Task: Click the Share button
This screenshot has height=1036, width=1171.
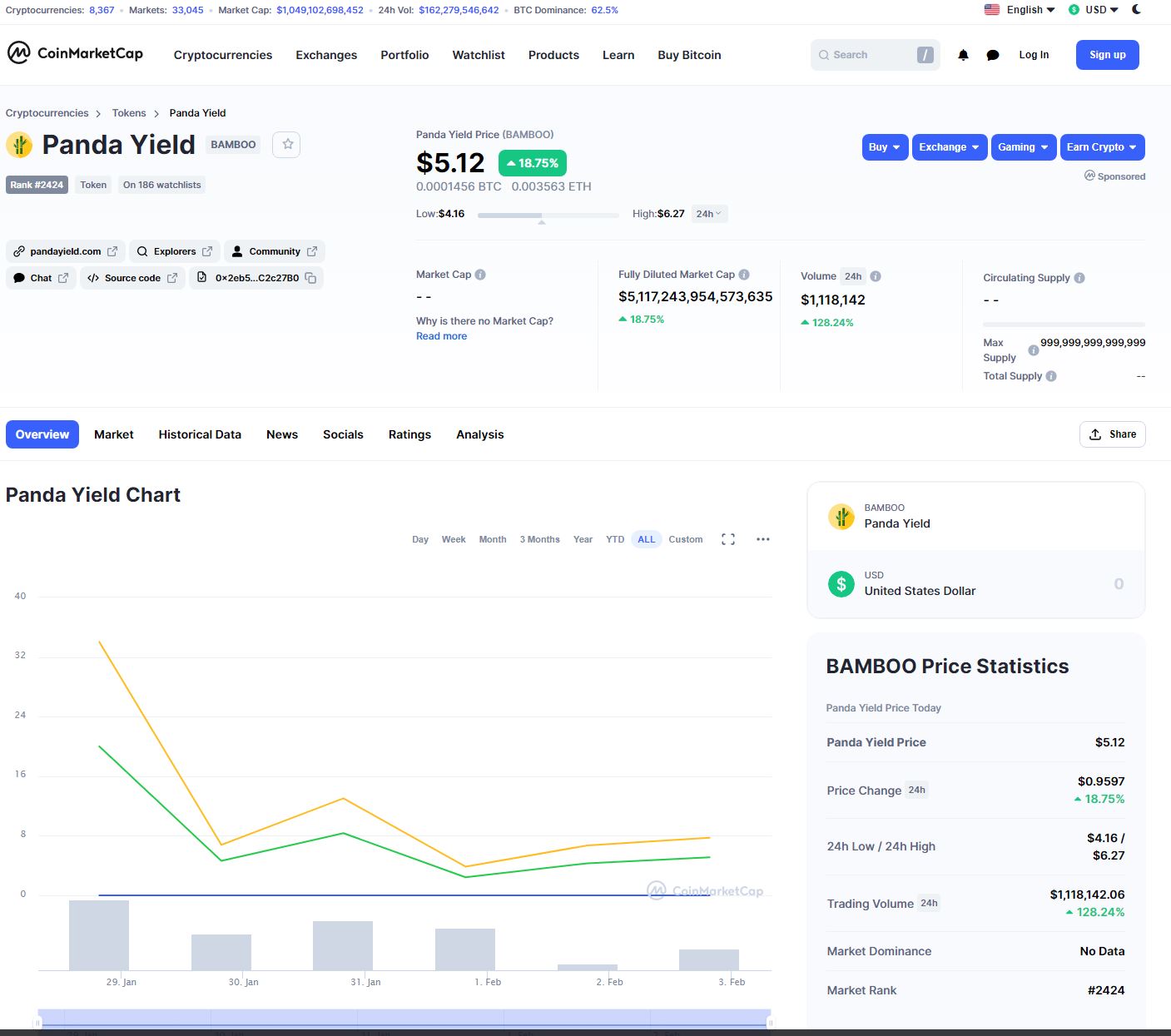Action: [1113, 434]
